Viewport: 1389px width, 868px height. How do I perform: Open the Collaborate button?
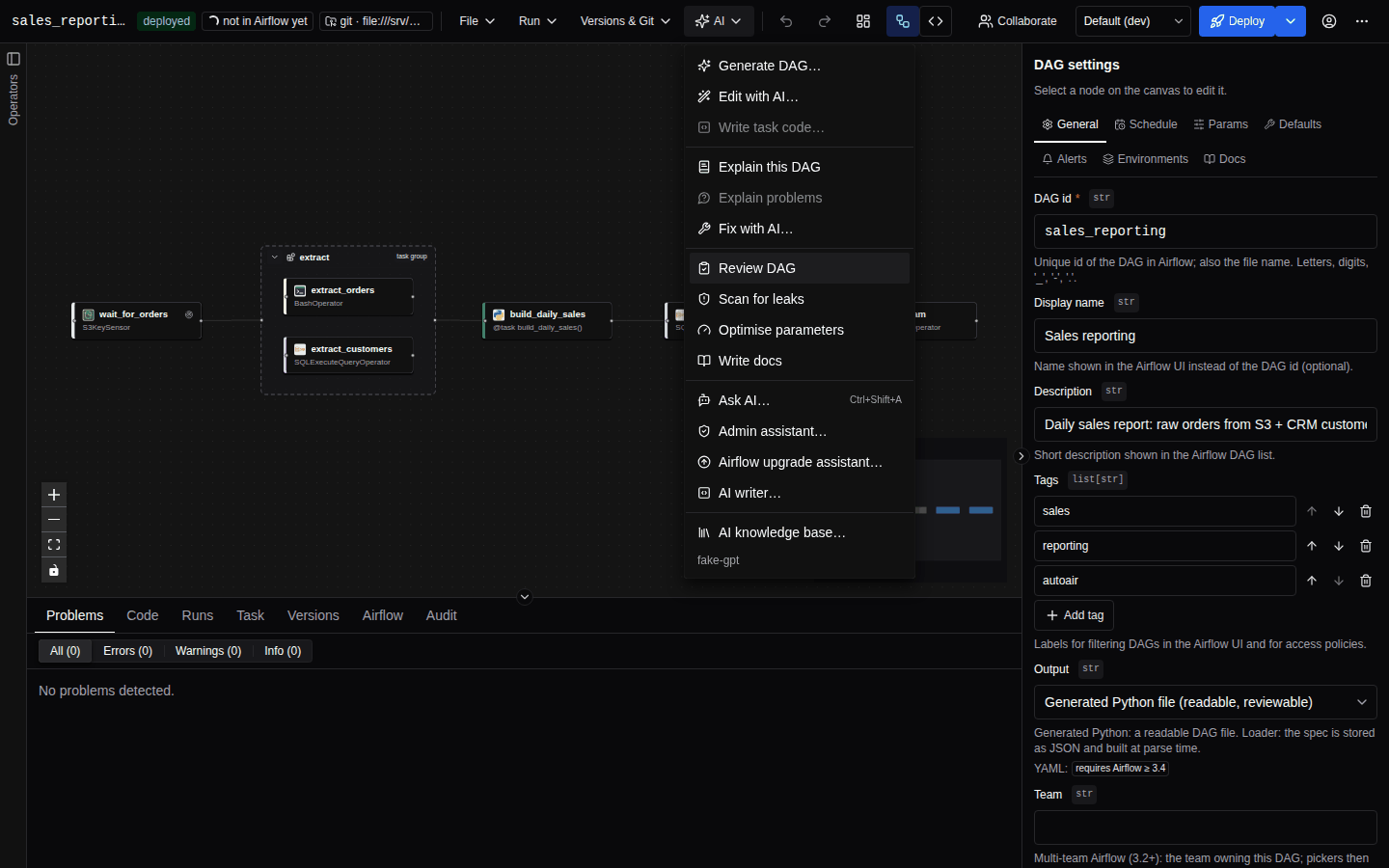click(x=1018, y=21)
